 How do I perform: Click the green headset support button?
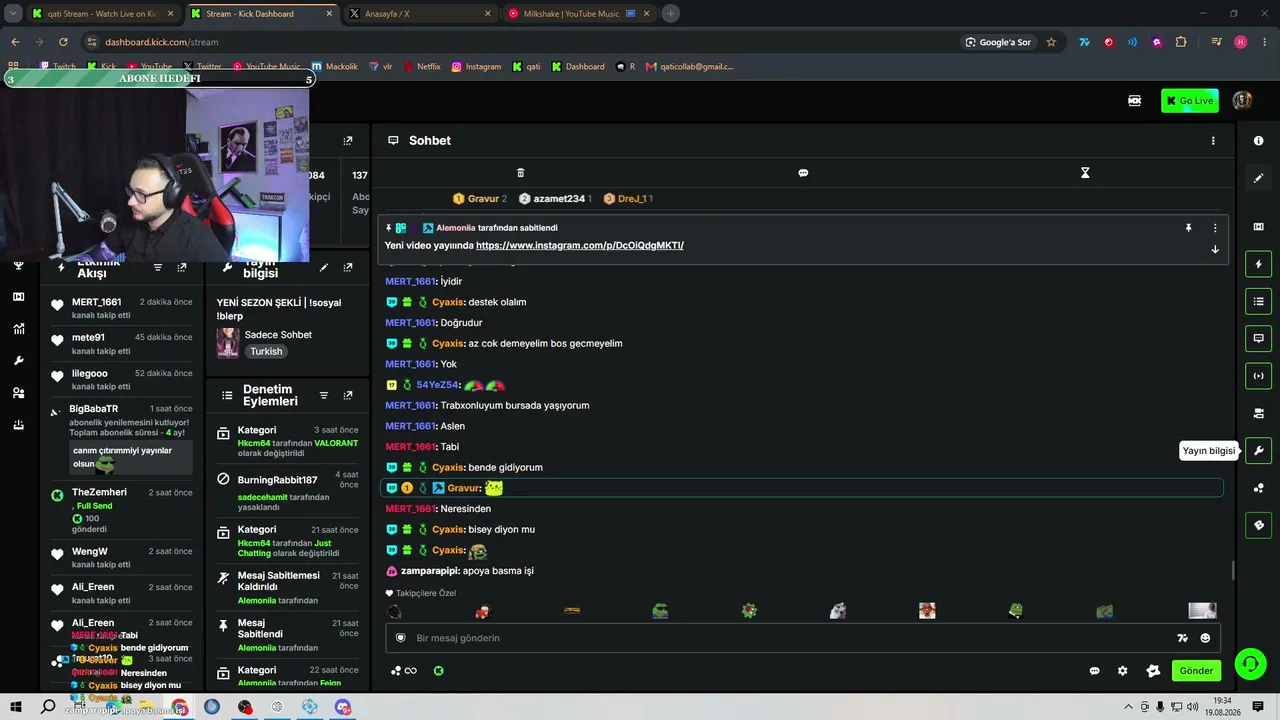tap(1249, 663)
